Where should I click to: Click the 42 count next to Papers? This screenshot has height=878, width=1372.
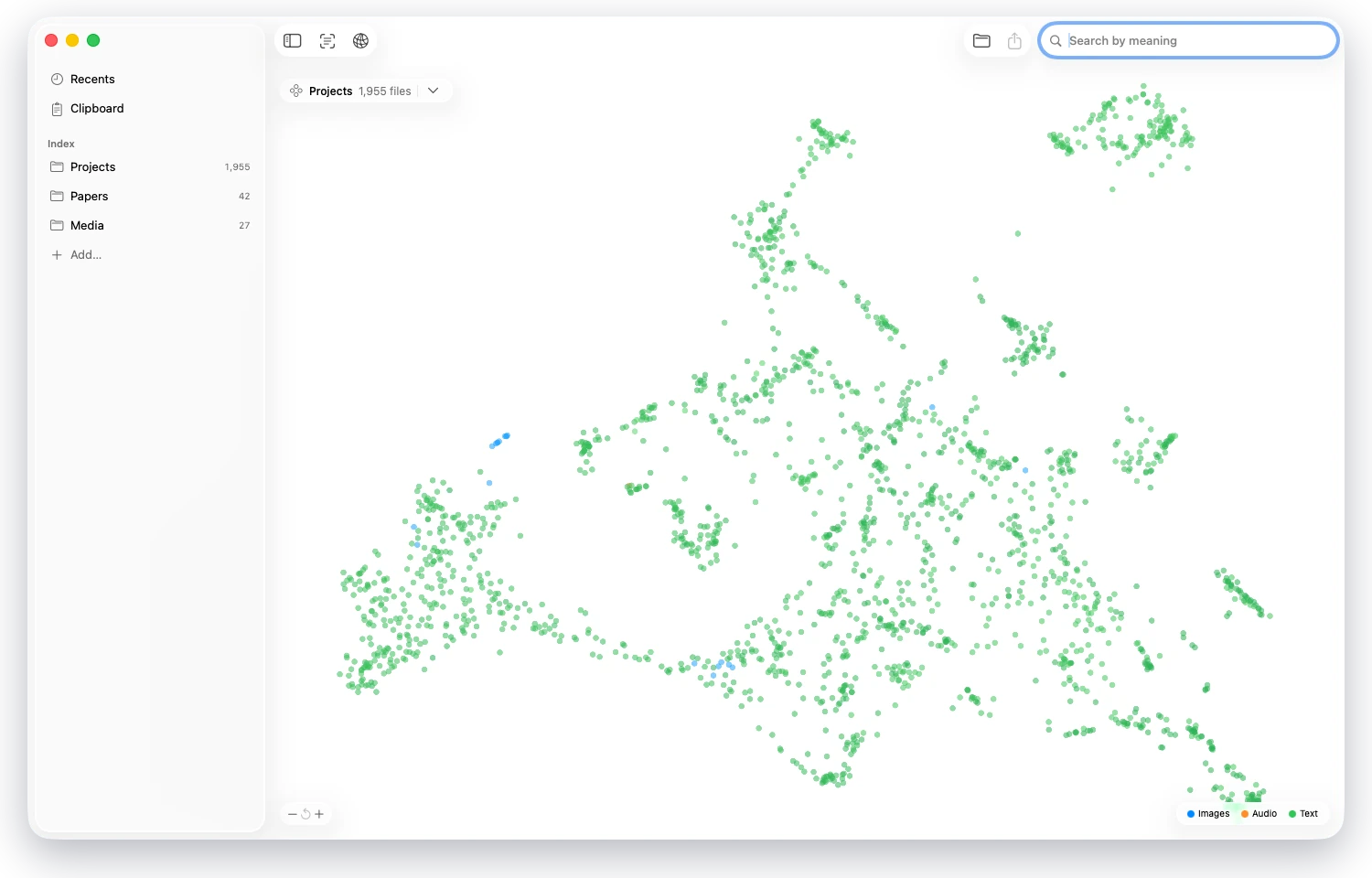click(244, 196)
